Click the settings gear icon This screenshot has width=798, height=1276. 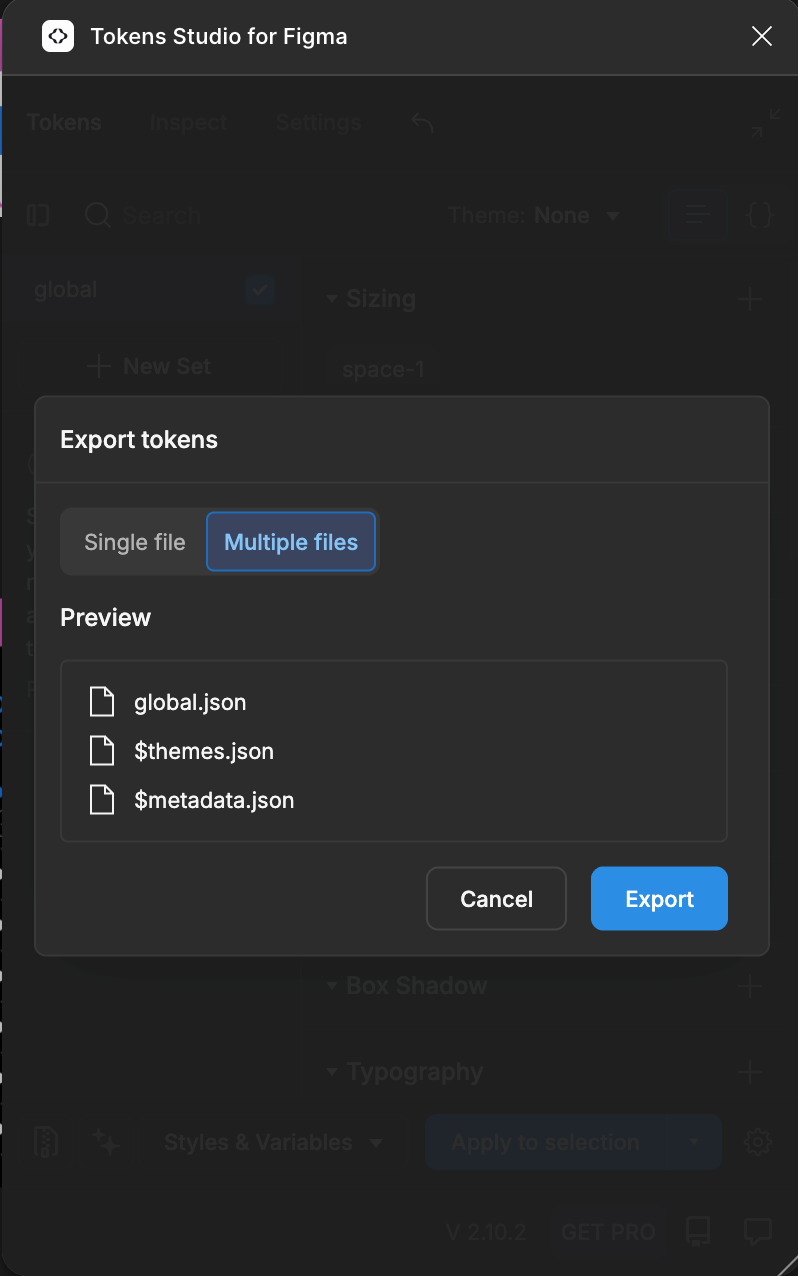(x=759, y=1142)
